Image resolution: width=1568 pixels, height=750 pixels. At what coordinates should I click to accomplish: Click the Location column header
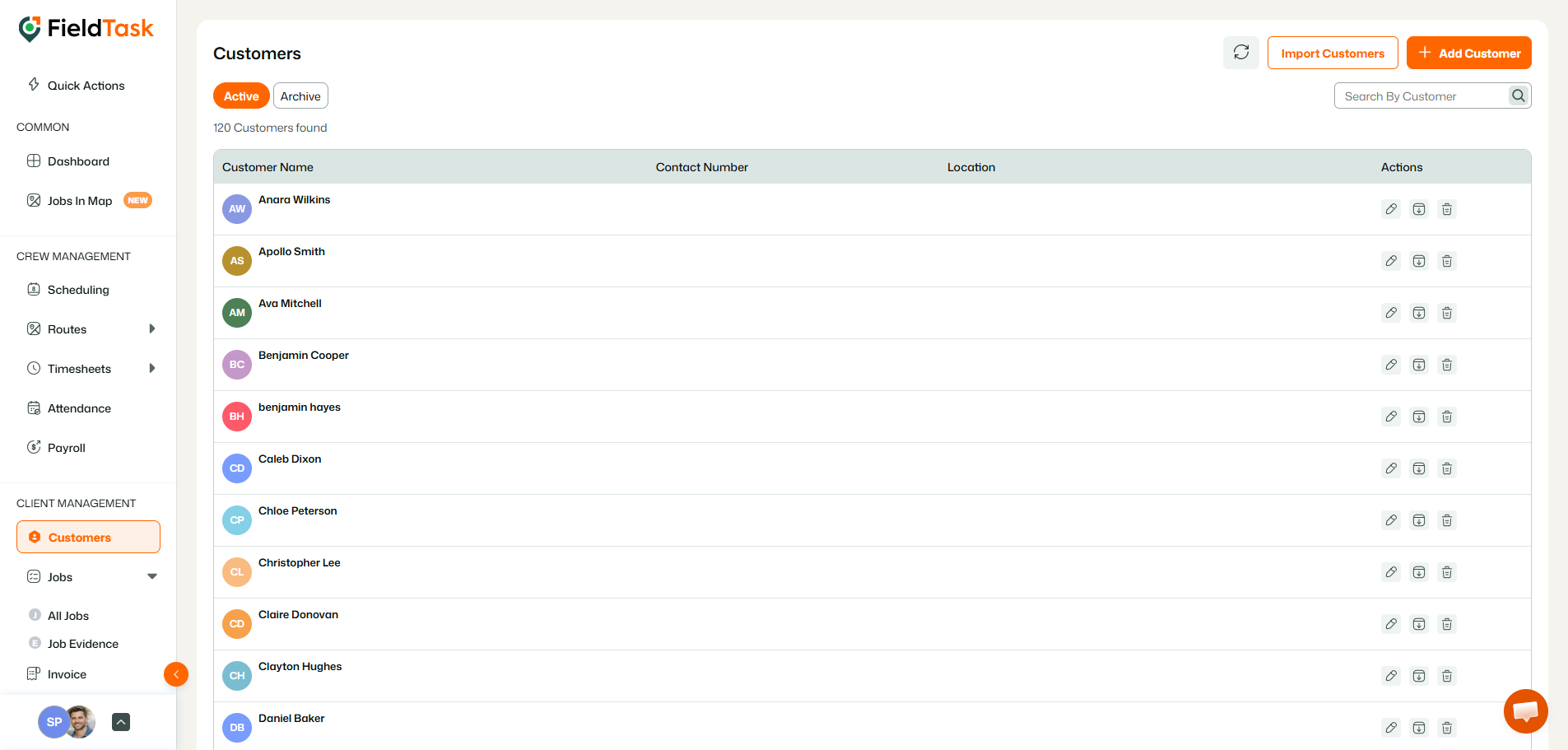point(971,167)
